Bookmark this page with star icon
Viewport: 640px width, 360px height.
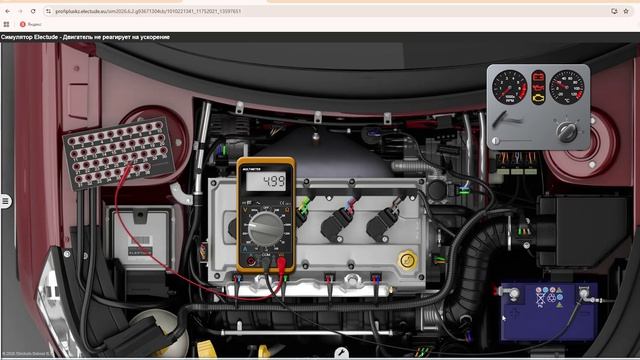626,11
